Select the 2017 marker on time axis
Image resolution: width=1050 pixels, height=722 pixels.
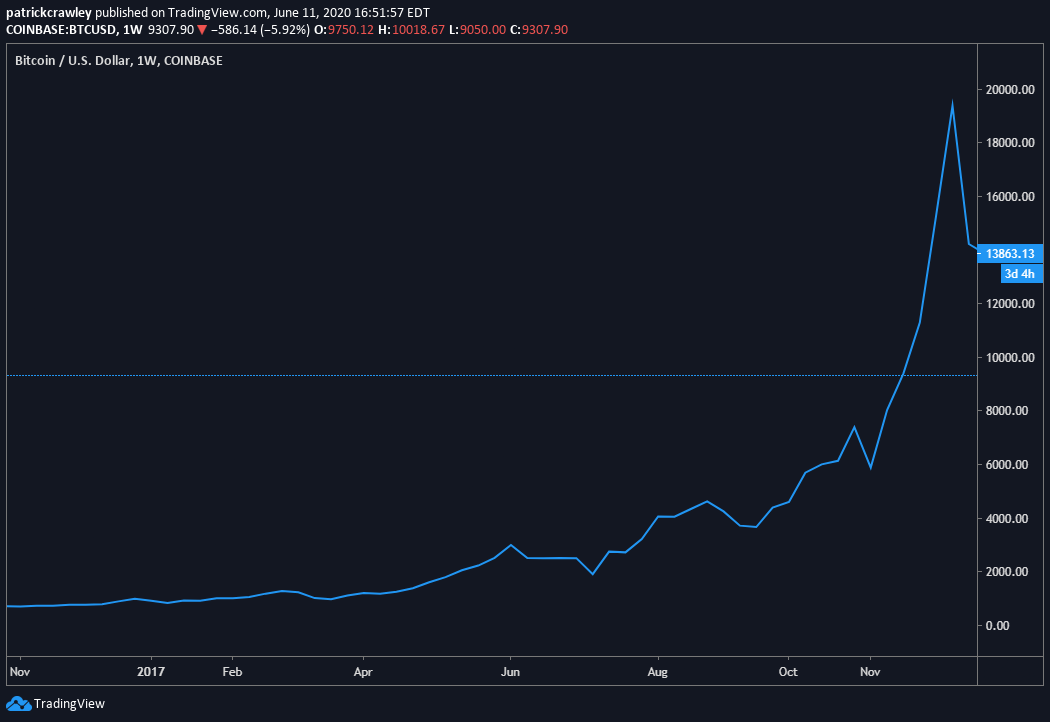[x=151, y=672]
